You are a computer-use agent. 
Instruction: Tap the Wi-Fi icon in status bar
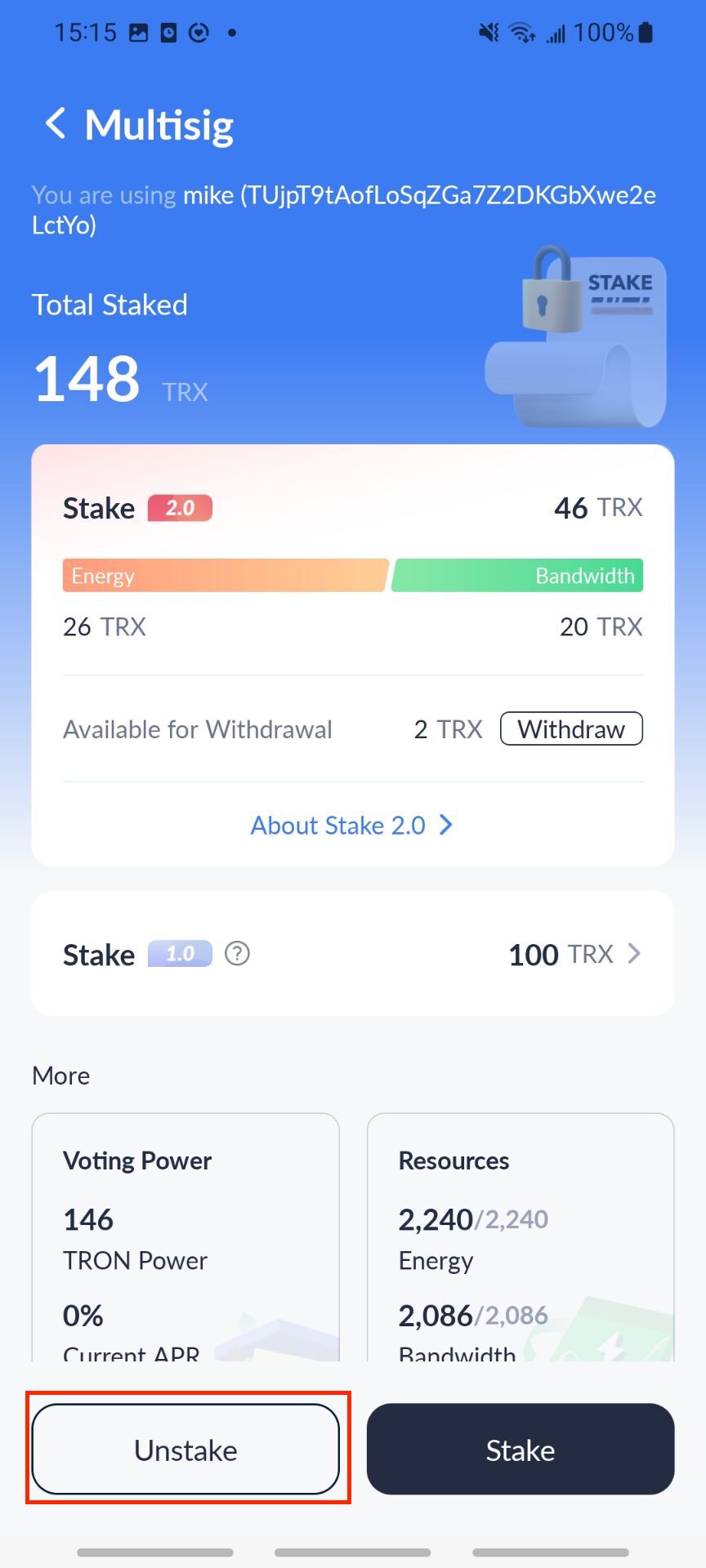(521, 33)
